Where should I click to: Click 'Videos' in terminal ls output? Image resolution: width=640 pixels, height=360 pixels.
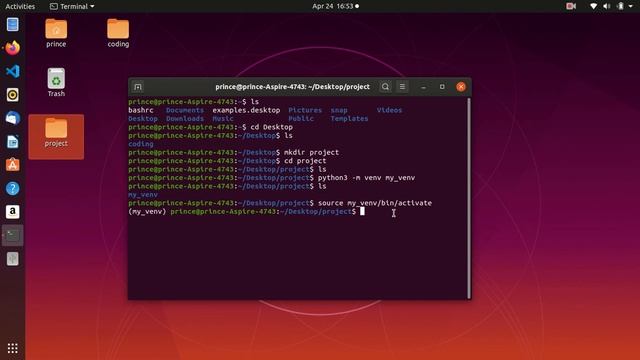(x=389, y=110)
